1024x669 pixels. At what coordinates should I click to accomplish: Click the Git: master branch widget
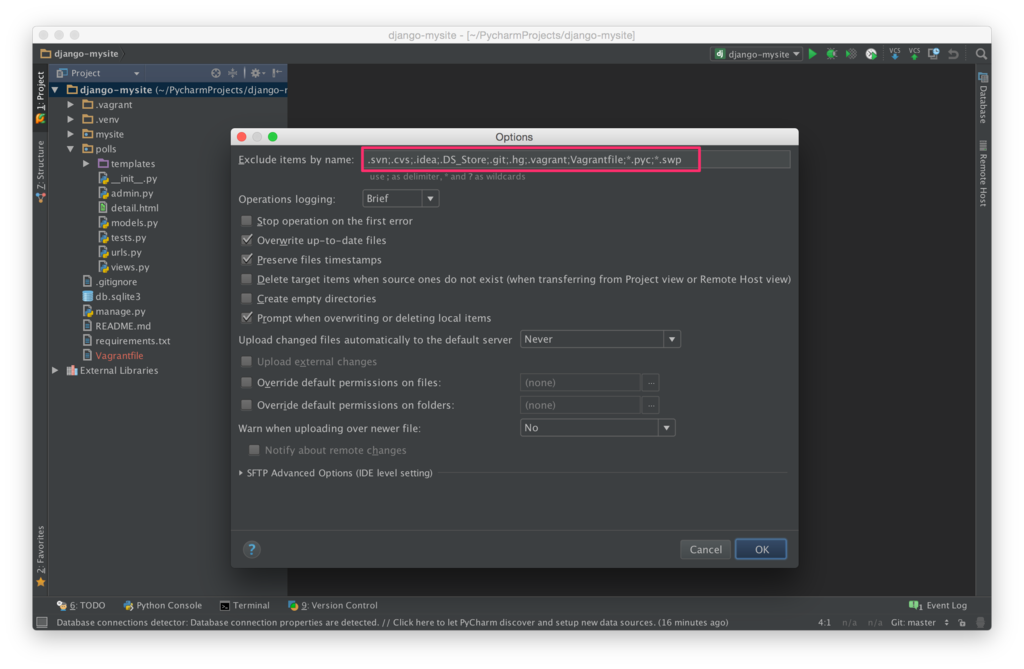[x=920, y=623]
